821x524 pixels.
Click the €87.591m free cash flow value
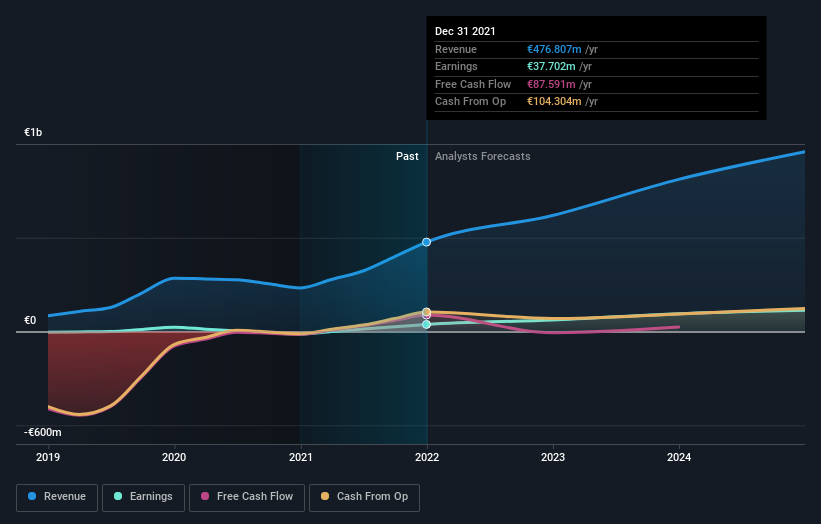(x=551, y=84)
